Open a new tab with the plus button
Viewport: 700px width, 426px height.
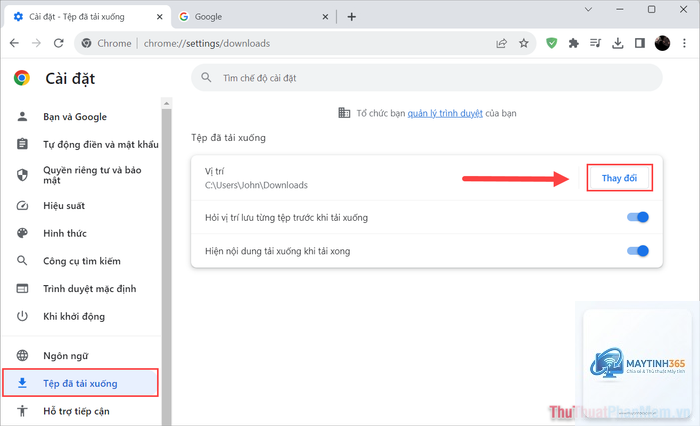pos(352,17)
